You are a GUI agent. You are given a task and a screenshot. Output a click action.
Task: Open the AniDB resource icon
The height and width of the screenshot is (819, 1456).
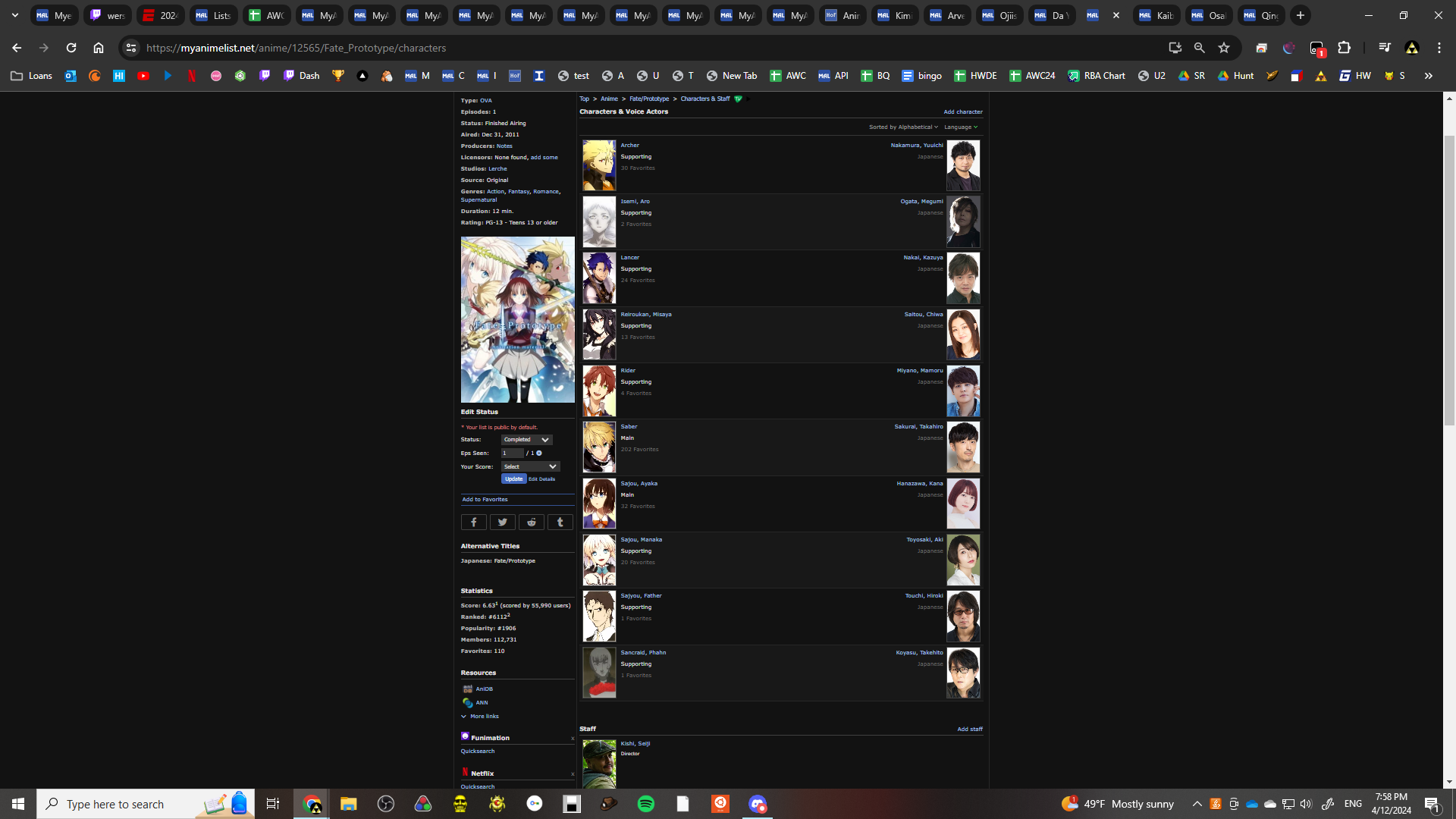click(x=468, y=689)
